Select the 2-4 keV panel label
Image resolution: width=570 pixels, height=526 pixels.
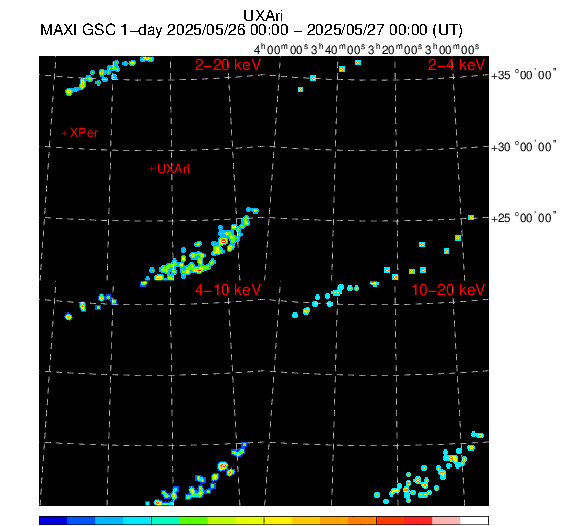456,65
